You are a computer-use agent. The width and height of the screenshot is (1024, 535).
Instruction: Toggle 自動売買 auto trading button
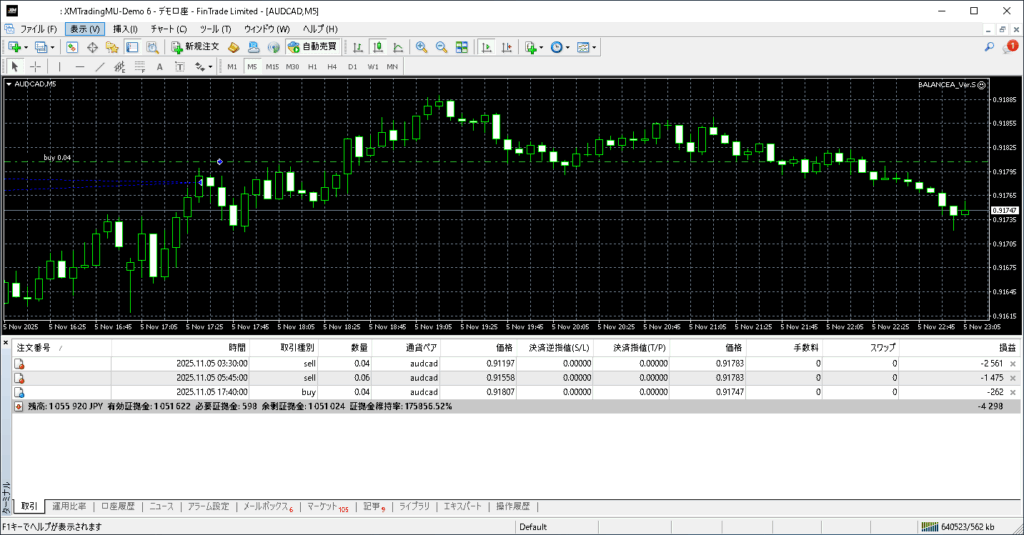tap(312, 47)
